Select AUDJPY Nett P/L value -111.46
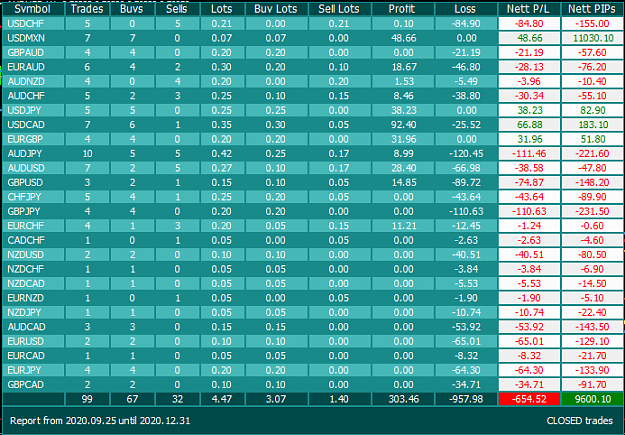 pyautogui.click(x=529, y=154)
